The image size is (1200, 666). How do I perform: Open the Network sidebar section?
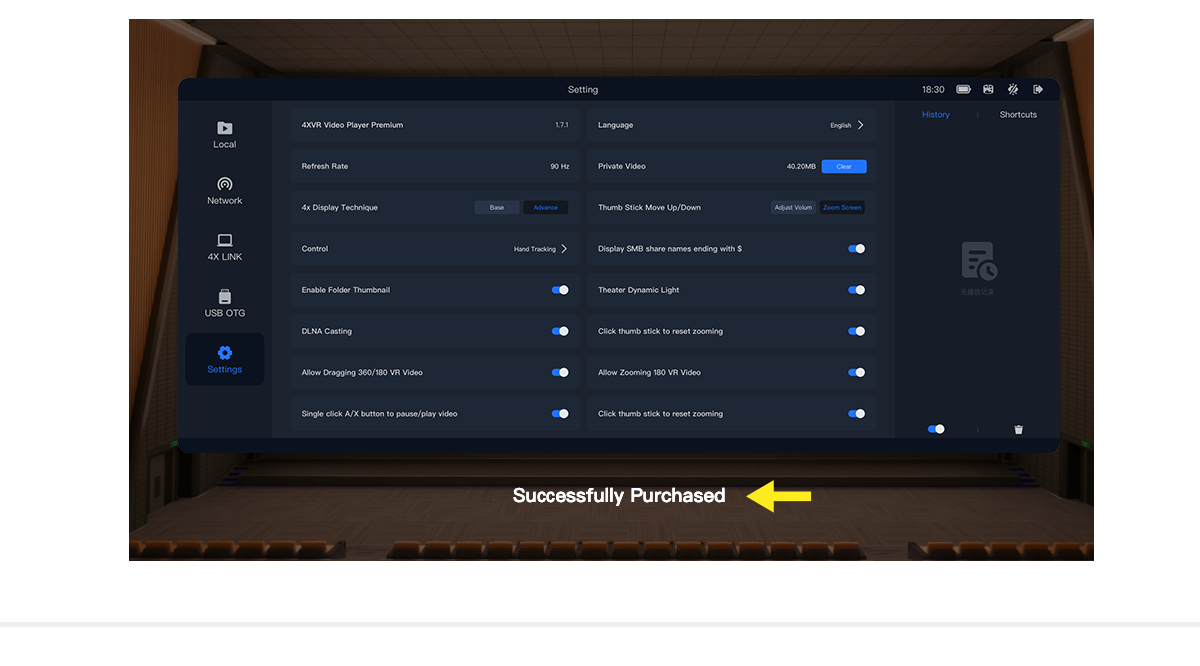(x=224, y=190)
